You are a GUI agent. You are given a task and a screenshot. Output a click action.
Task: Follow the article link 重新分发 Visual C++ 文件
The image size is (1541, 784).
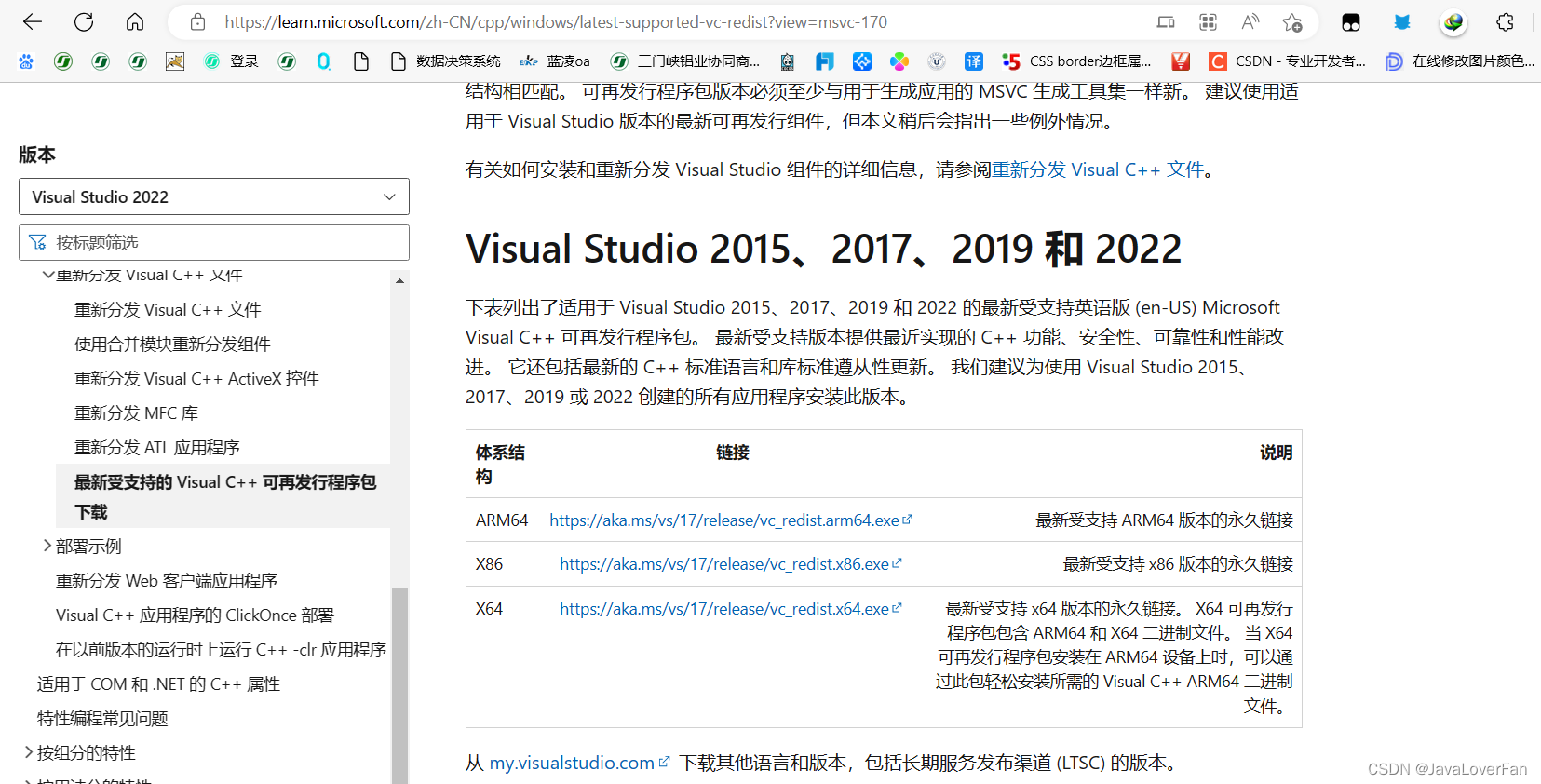[1098, 169]
